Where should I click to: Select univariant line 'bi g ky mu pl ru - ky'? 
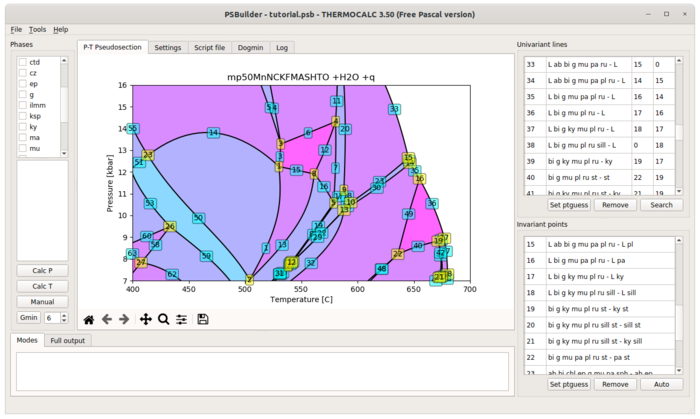point(600,161)
